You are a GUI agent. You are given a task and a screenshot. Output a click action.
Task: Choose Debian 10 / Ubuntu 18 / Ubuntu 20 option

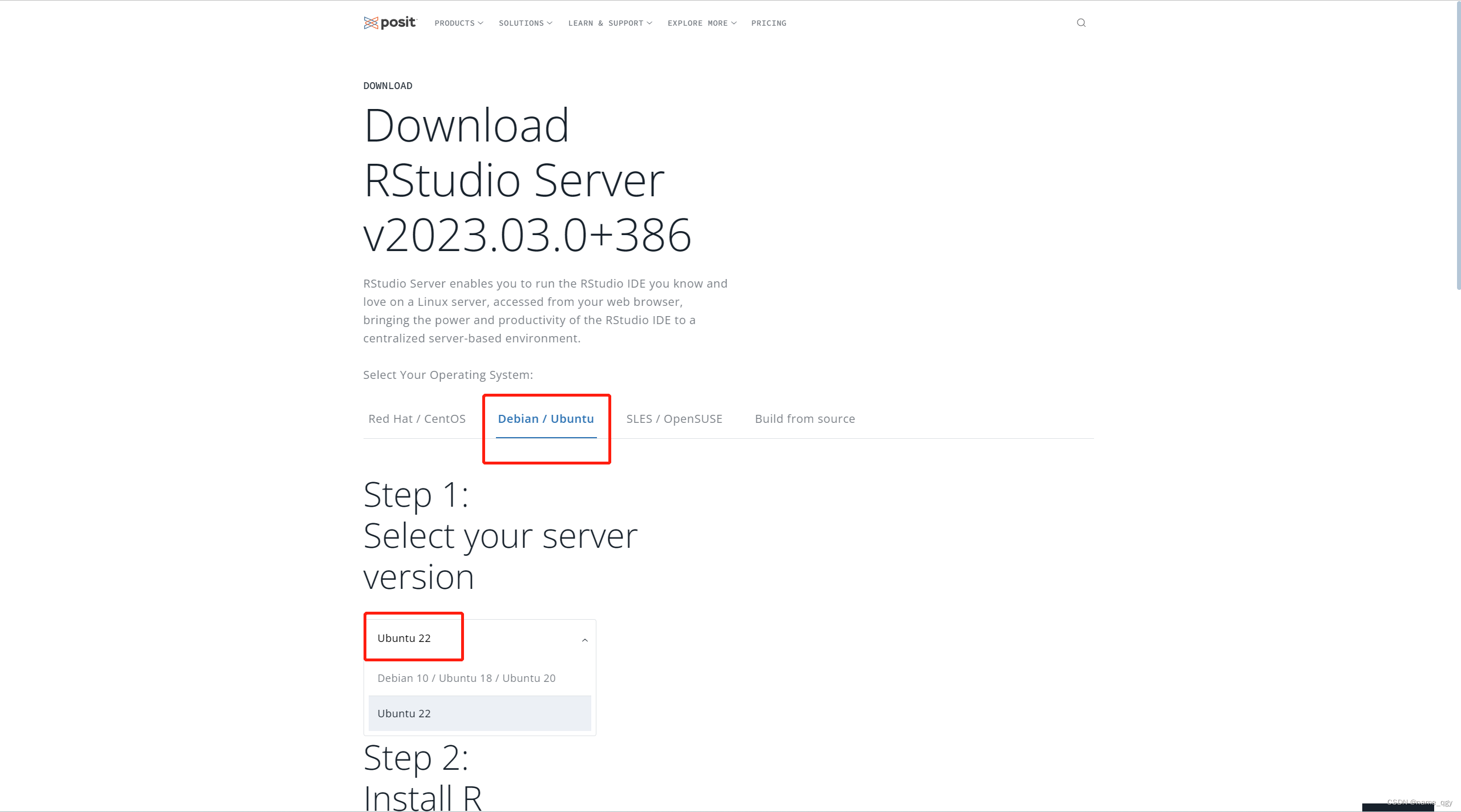[x=479, y=678]
